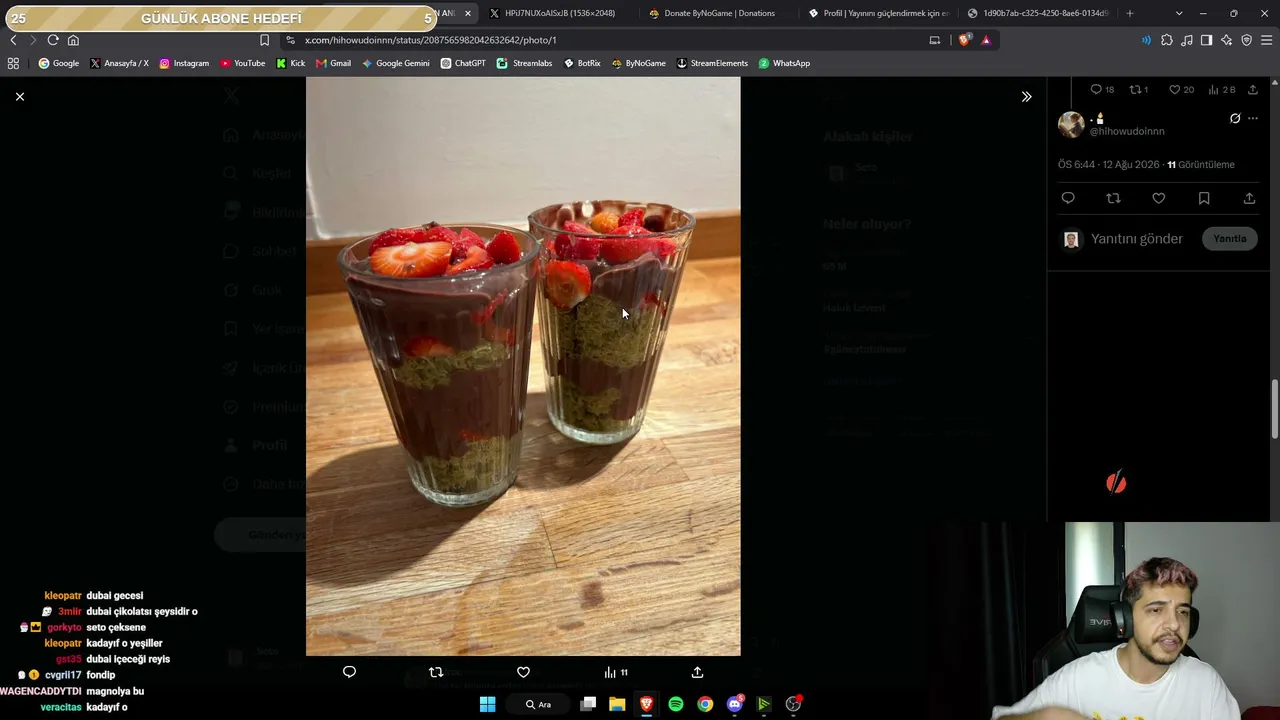Repost using the icon below the photo
This screenshot has height=720, width=1280.
click(x=436, y=672)
